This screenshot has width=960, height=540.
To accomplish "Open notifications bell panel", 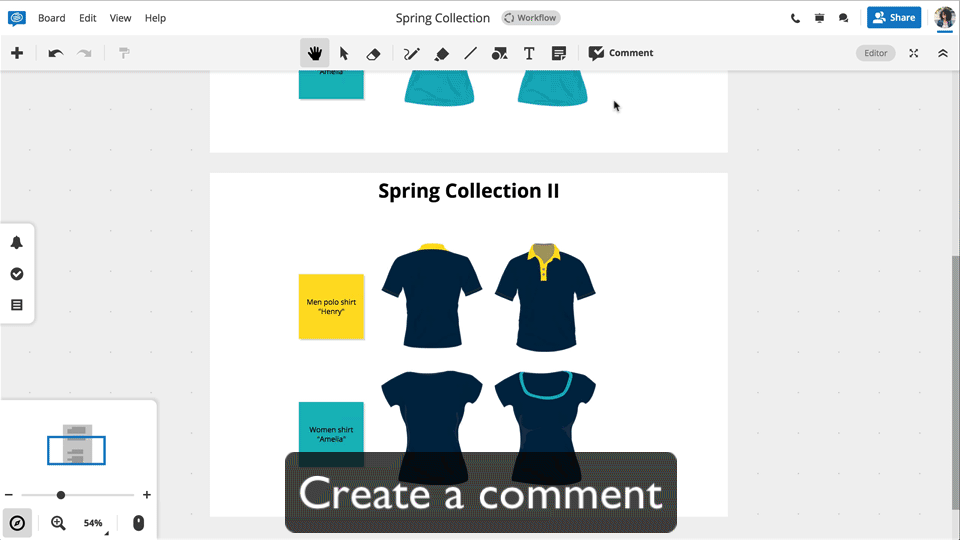I will [17, 242].
